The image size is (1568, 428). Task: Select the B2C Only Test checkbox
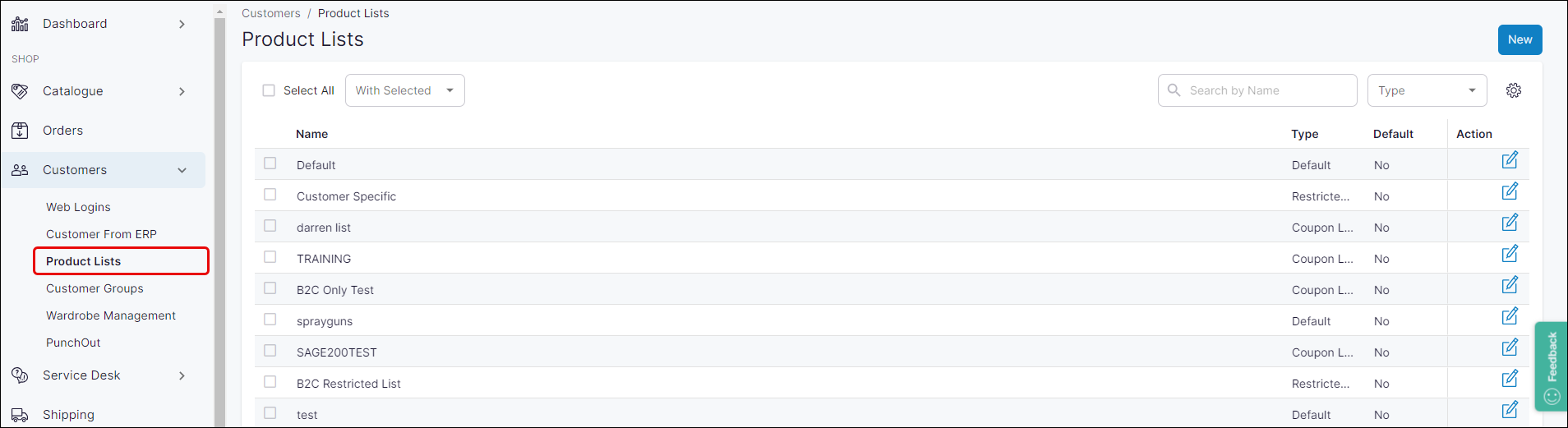point(270,288)
